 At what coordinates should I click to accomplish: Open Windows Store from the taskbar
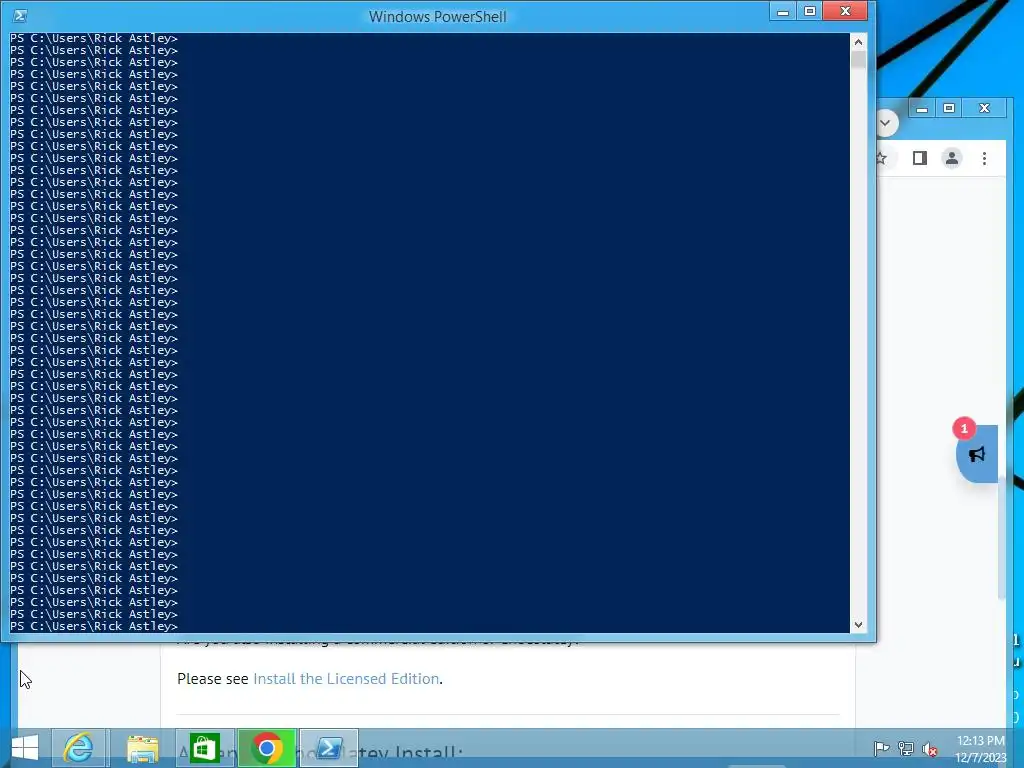pyautogui.click(x=204, y=748)
